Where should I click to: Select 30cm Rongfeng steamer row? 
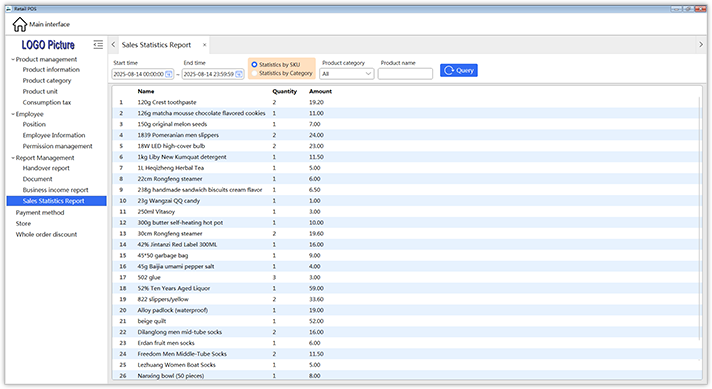[406, 234]
